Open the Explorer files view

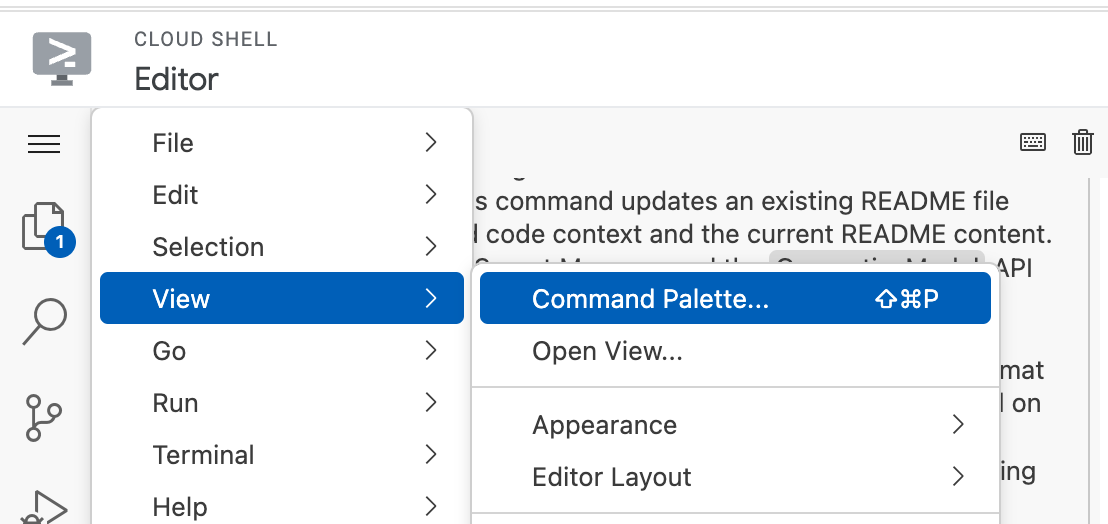pos(44,226)
